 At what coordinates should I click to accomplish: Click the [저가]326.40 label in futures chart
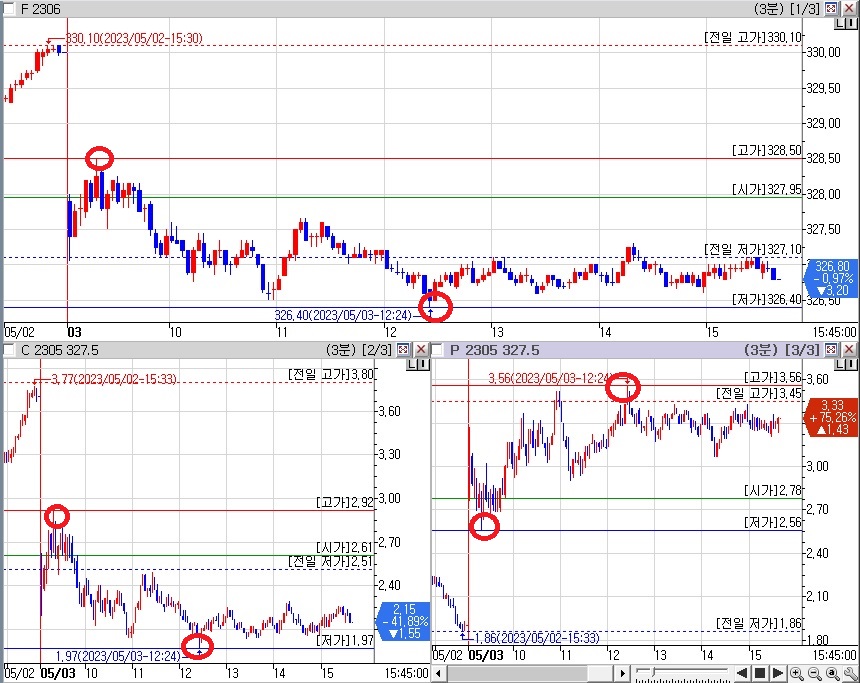click(767, 299)
